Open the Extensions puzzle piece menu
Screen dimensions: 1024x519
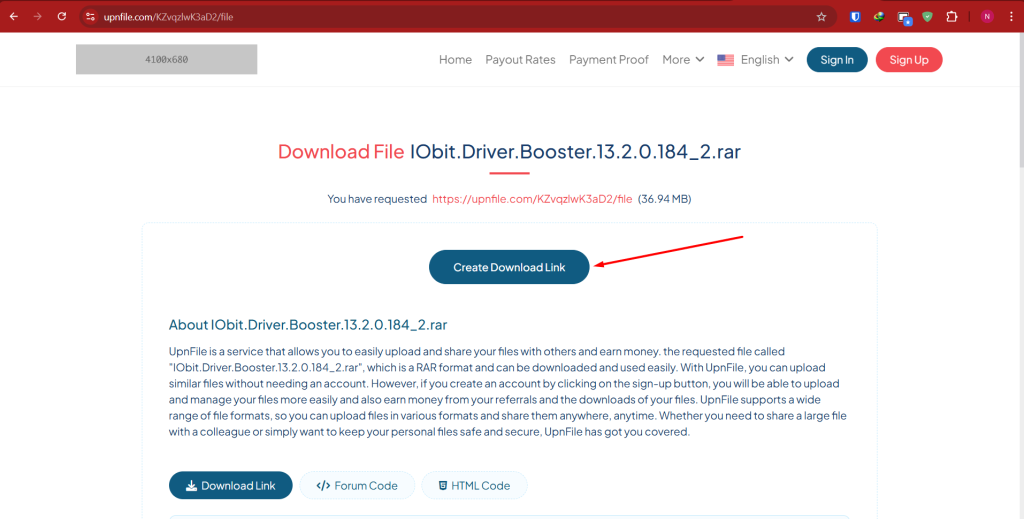point(952,17)
